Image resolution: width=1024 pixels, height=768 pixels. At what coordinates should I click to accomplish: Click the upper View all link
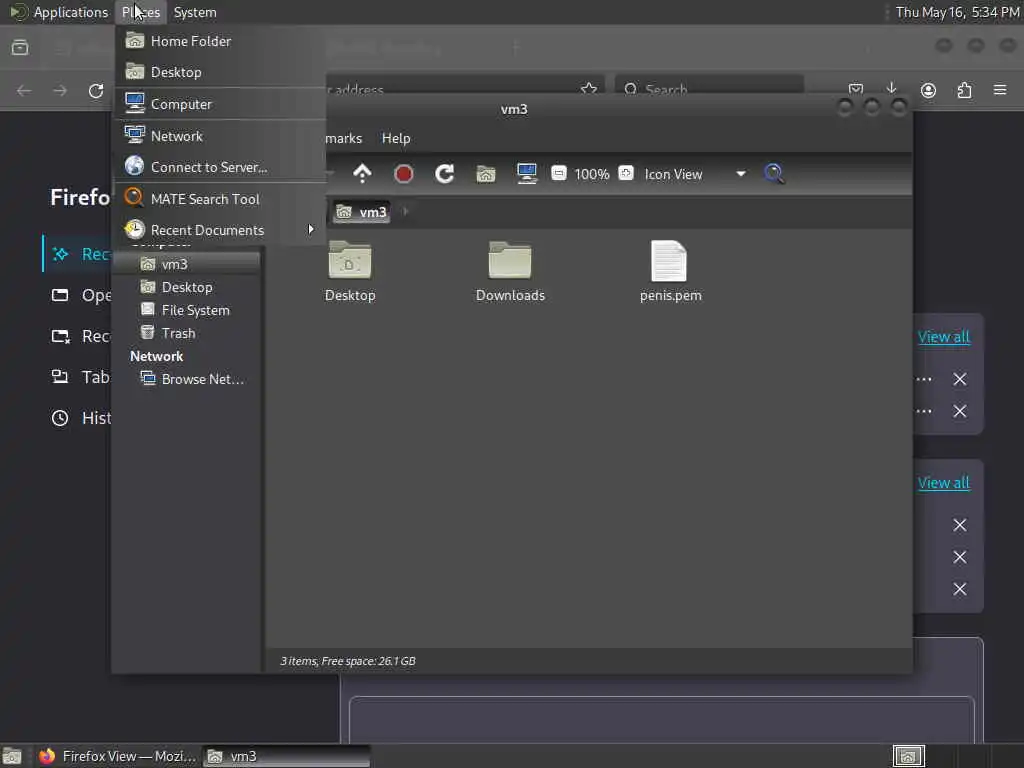coord(944,337)
